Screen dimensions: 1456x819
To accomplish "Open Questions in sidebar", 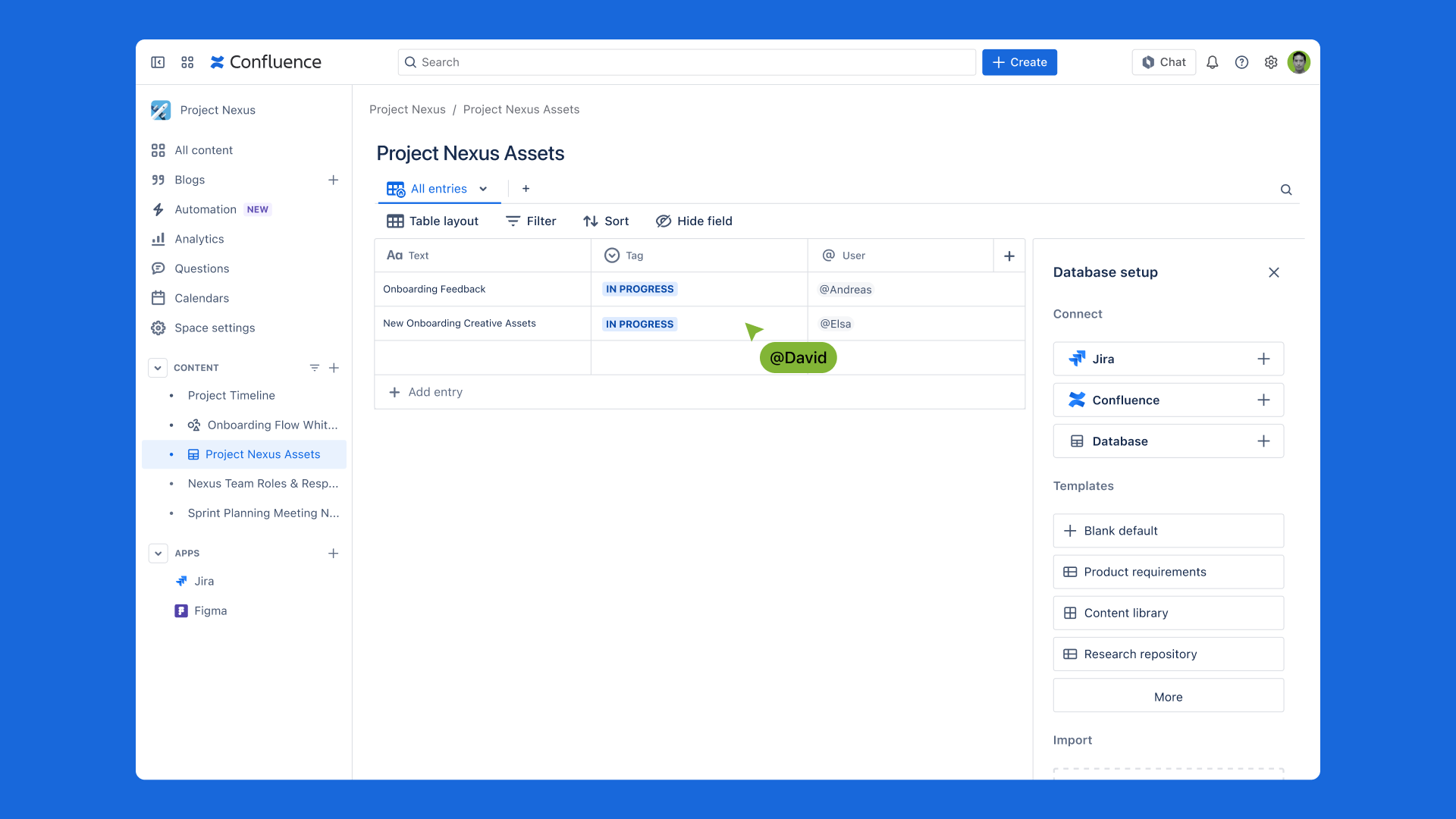I will (x=201, y=268).
